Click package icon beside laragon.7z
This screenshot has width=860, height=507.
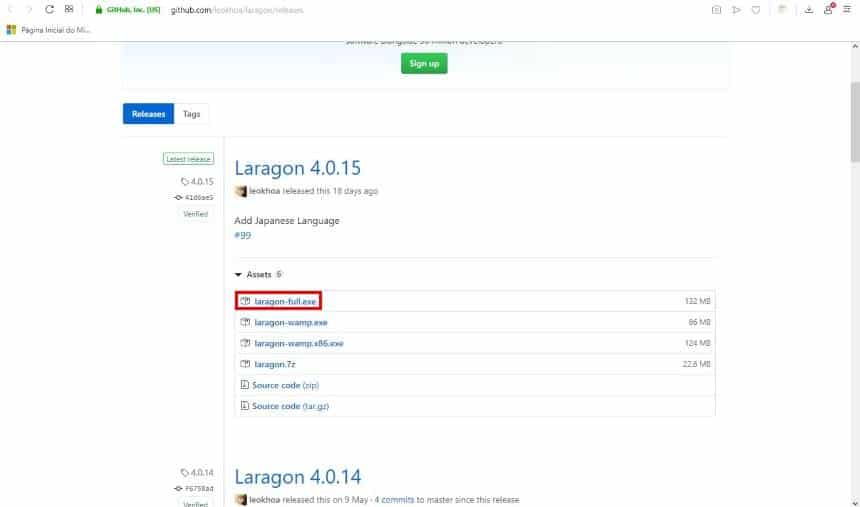pyautogui.click(x=245, y=364)
